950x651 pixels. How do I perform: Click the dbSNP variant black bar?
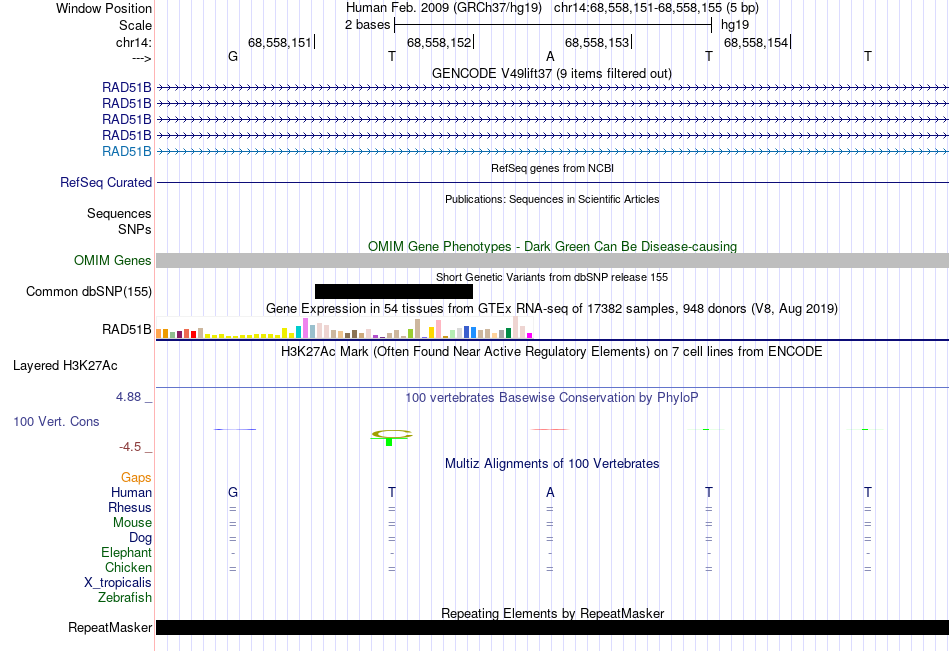click(394, 292)
